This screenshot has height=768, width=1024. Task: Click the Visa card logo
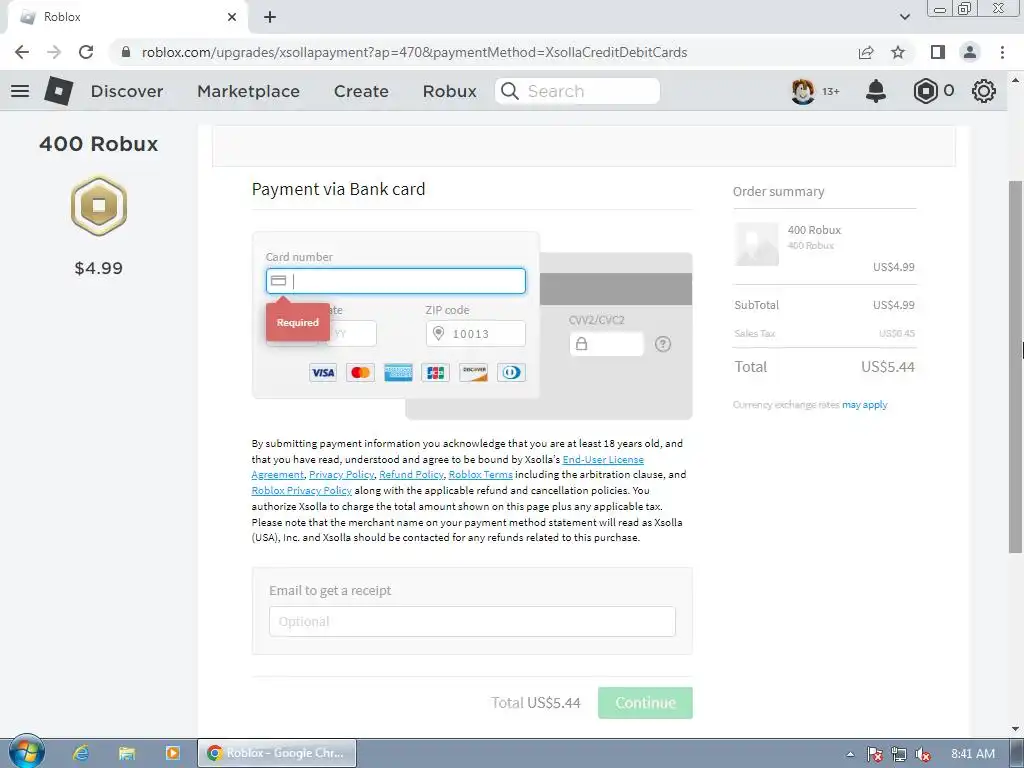[x=323, y=372]
